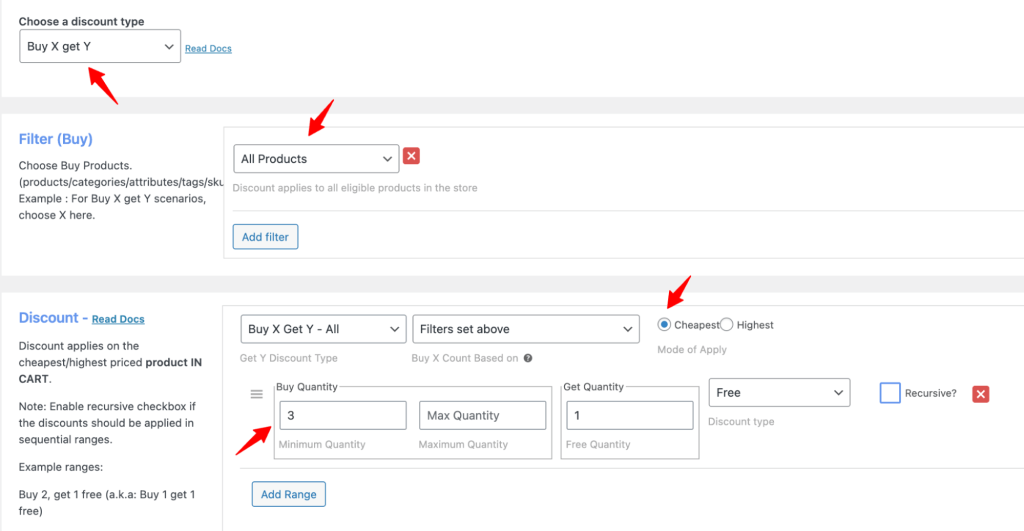Open Read Docs link next to Discount heading
1024x531 pixels.
[x=118, y=319]
